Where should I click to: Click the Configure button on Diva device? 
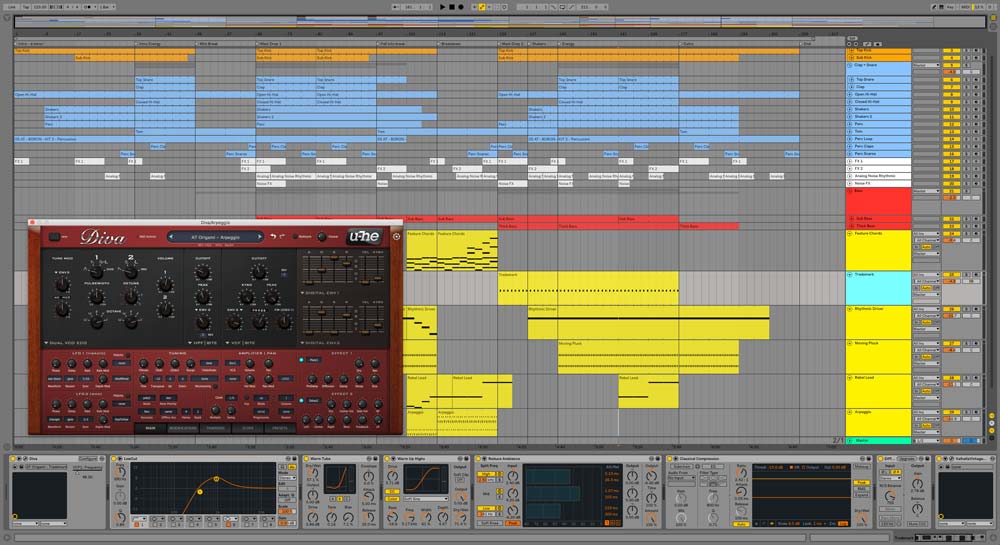point(88,459)
